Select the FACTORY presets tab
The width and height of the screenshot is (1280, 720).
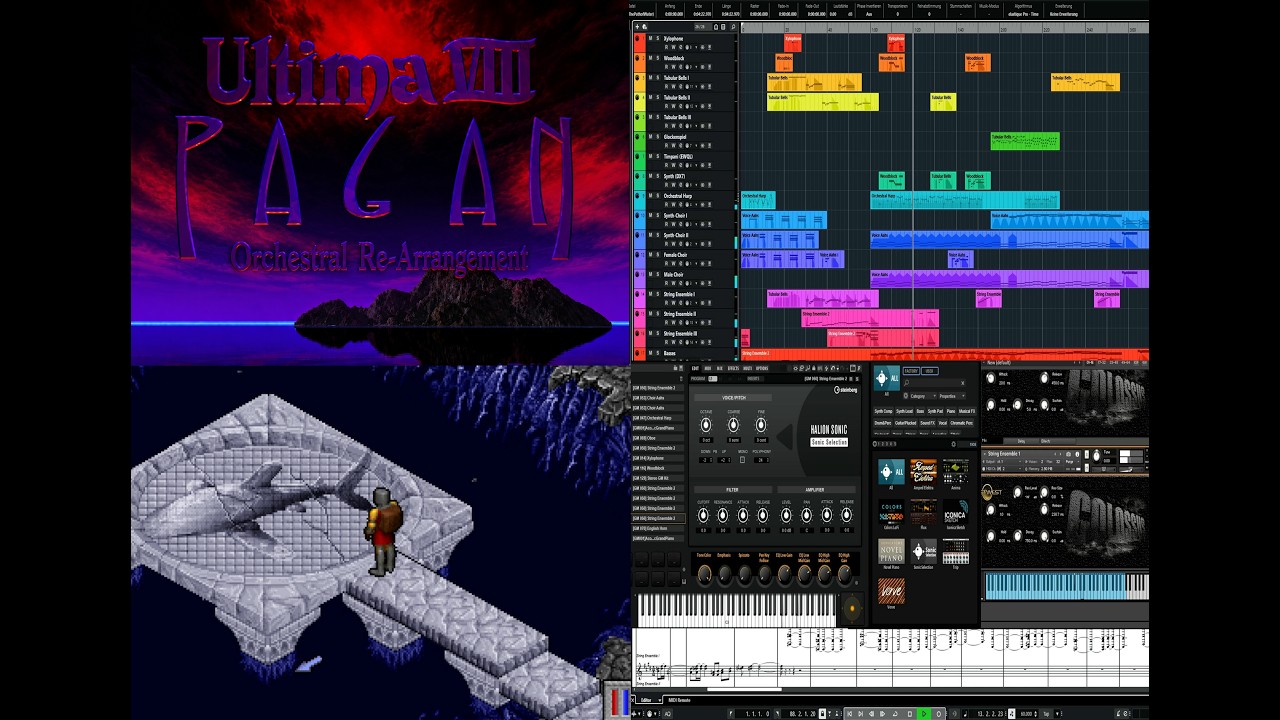pos(911,371)
